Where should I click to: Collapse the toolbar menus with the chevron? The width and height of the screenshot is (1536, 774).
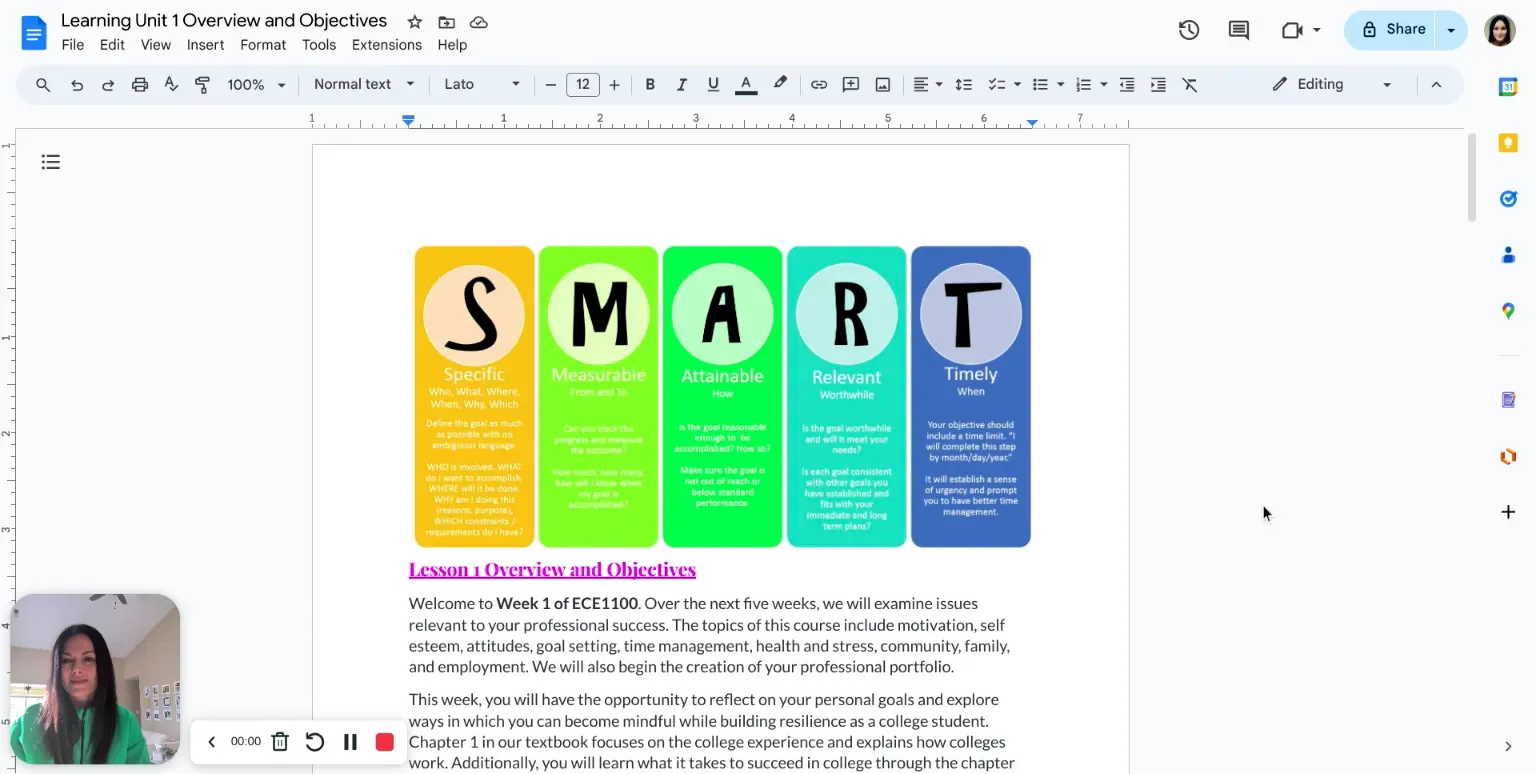coord(1436,85)
